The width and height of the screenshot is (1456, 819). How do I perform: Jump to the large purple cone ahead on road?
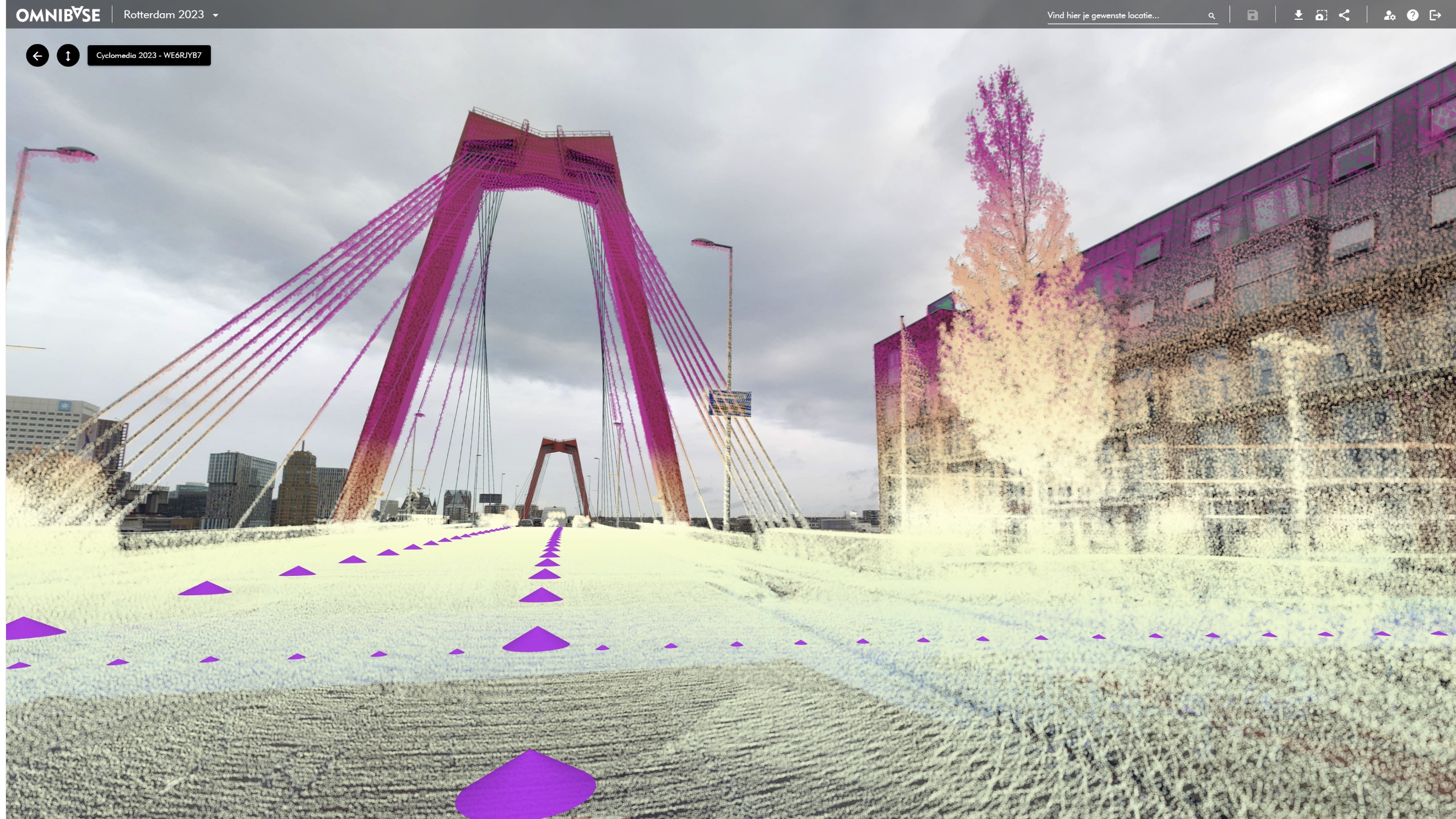pos(535,640)
